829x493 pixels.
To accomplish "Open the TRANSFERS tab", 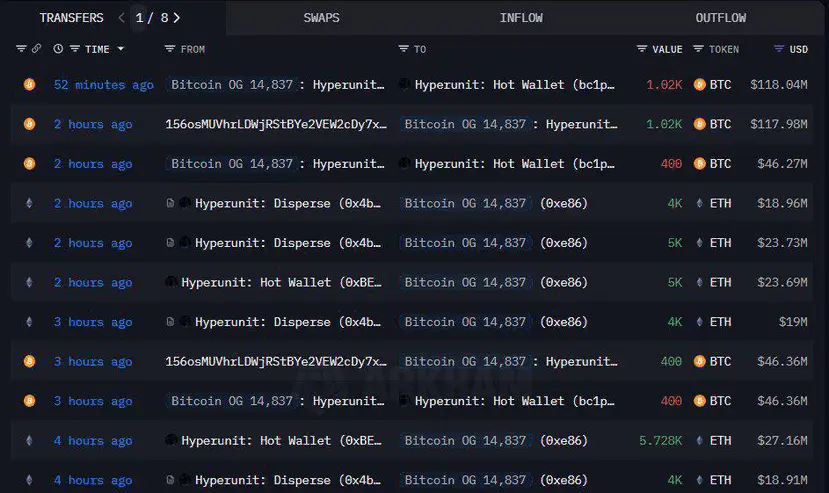I will click(71, 18).
